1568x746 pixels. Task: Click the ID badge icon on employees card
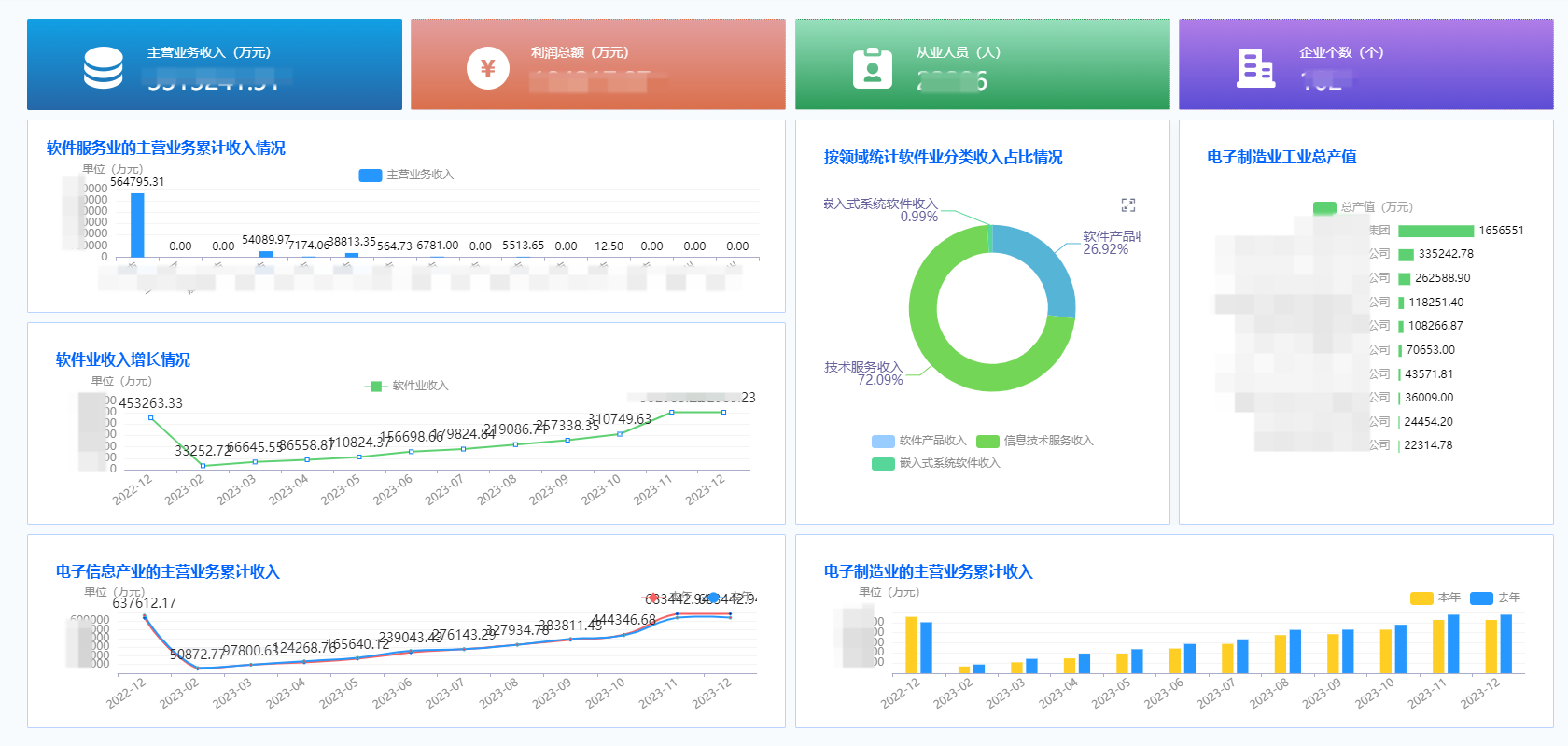(x=873, y=68)
